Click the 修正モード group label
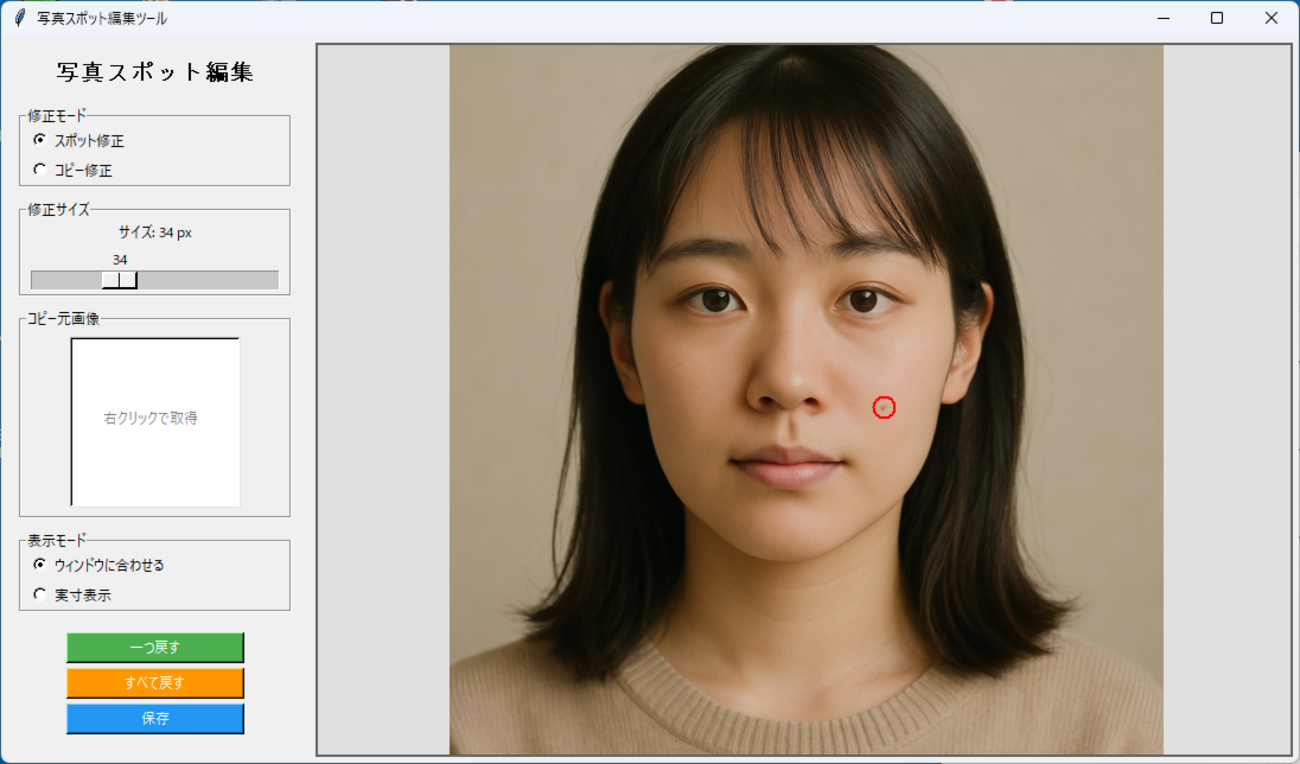1300x764 pixels. [57, 116]
